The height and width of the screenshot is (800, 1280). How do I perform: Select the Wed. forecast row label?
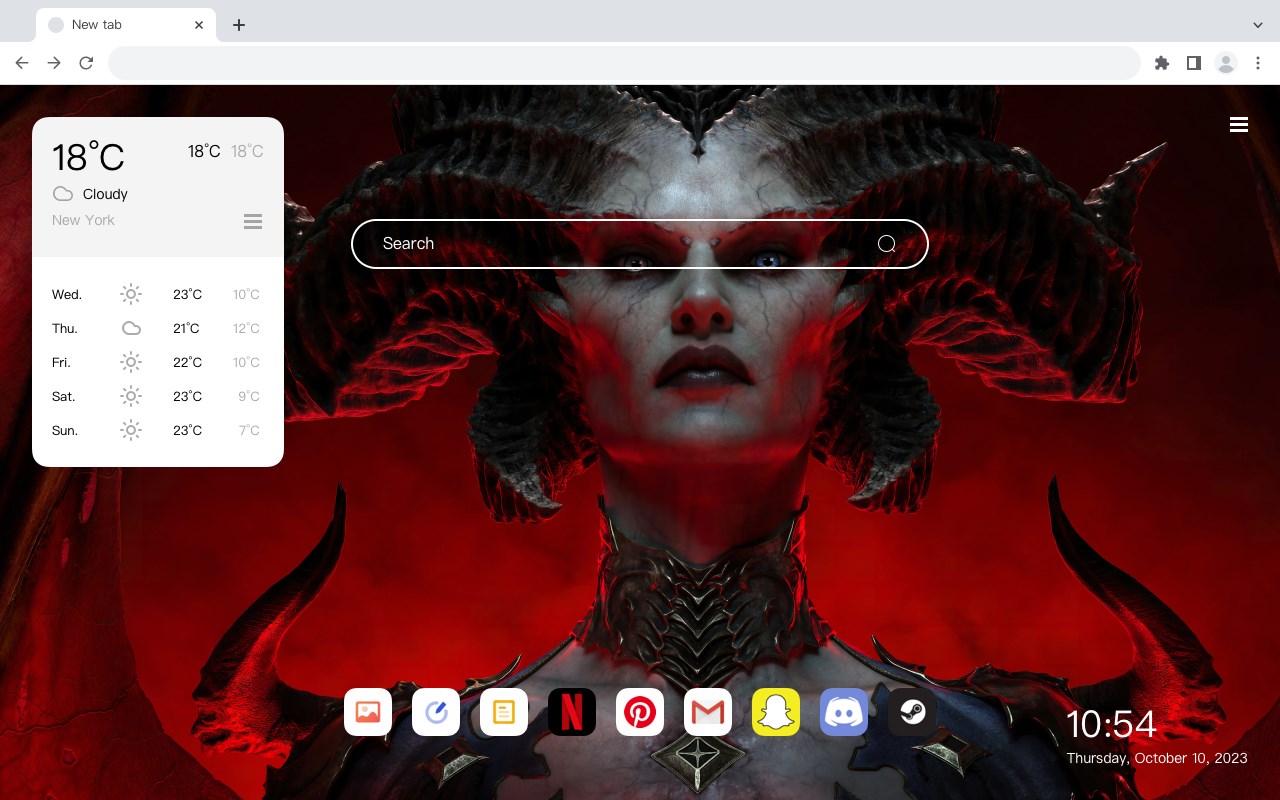67,295
